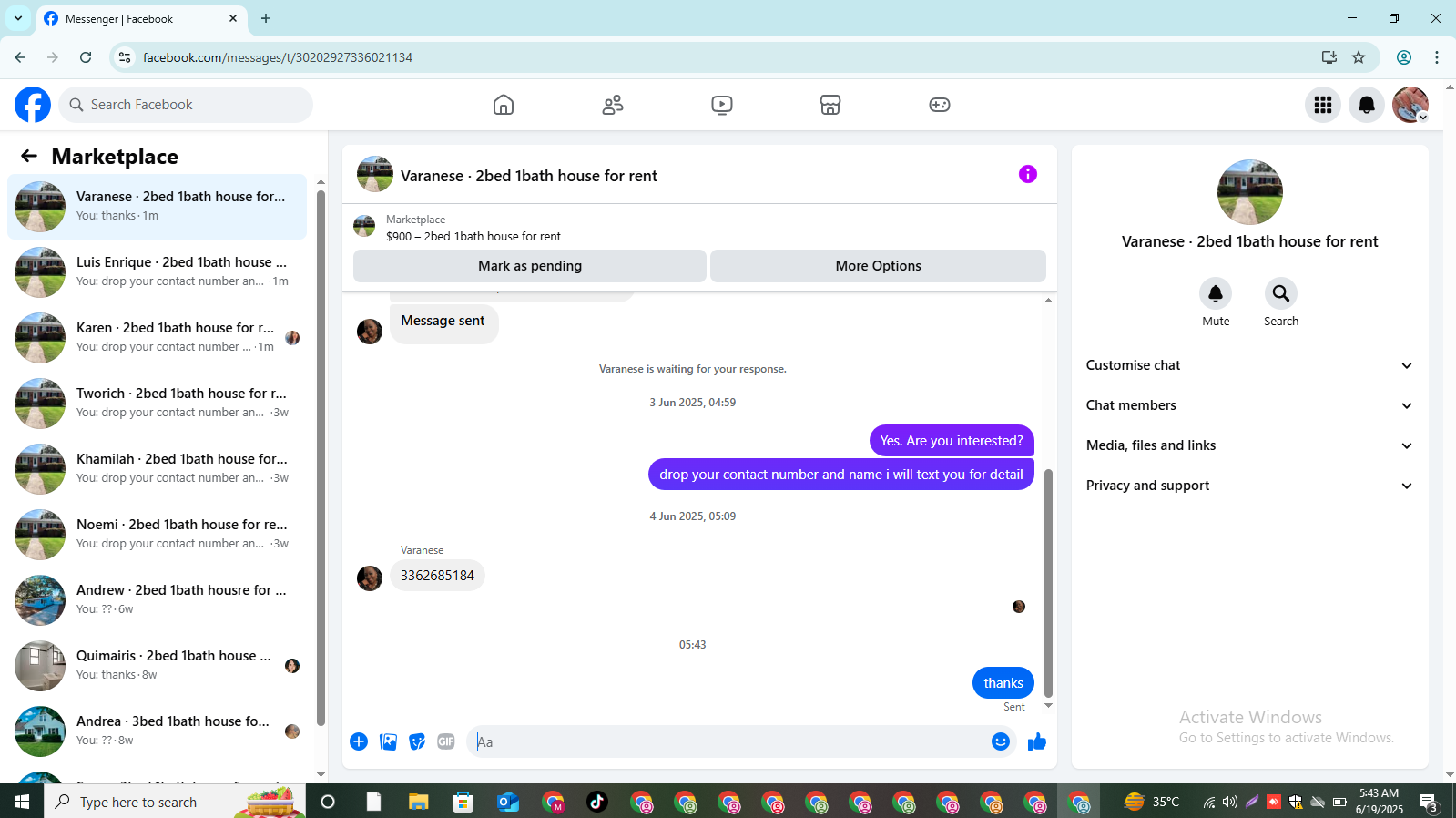Choose a sticker in composer
This screenshot has height=818, width=1456.
(417, 741)
